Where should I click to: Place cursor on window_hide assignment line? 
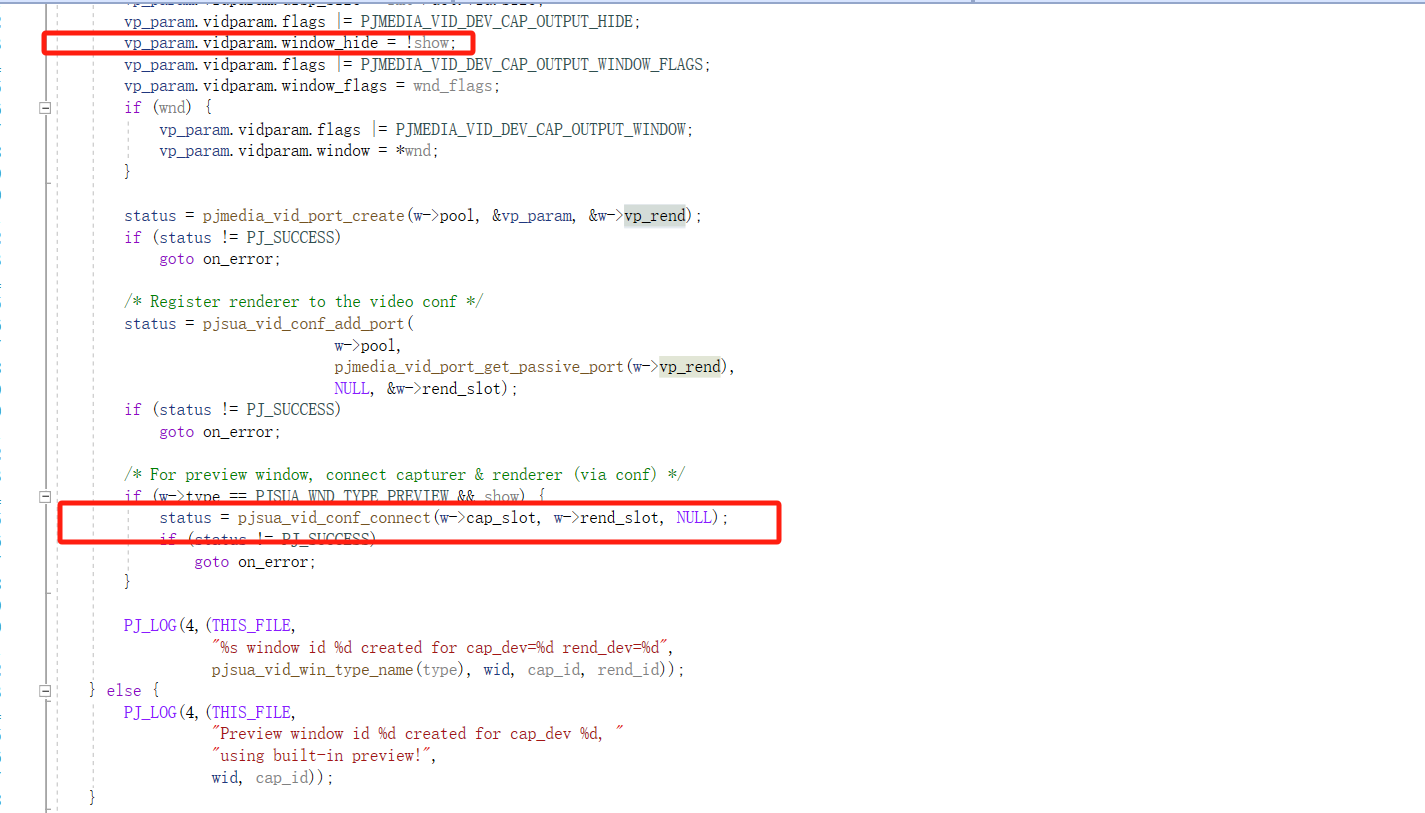point(290,43)
